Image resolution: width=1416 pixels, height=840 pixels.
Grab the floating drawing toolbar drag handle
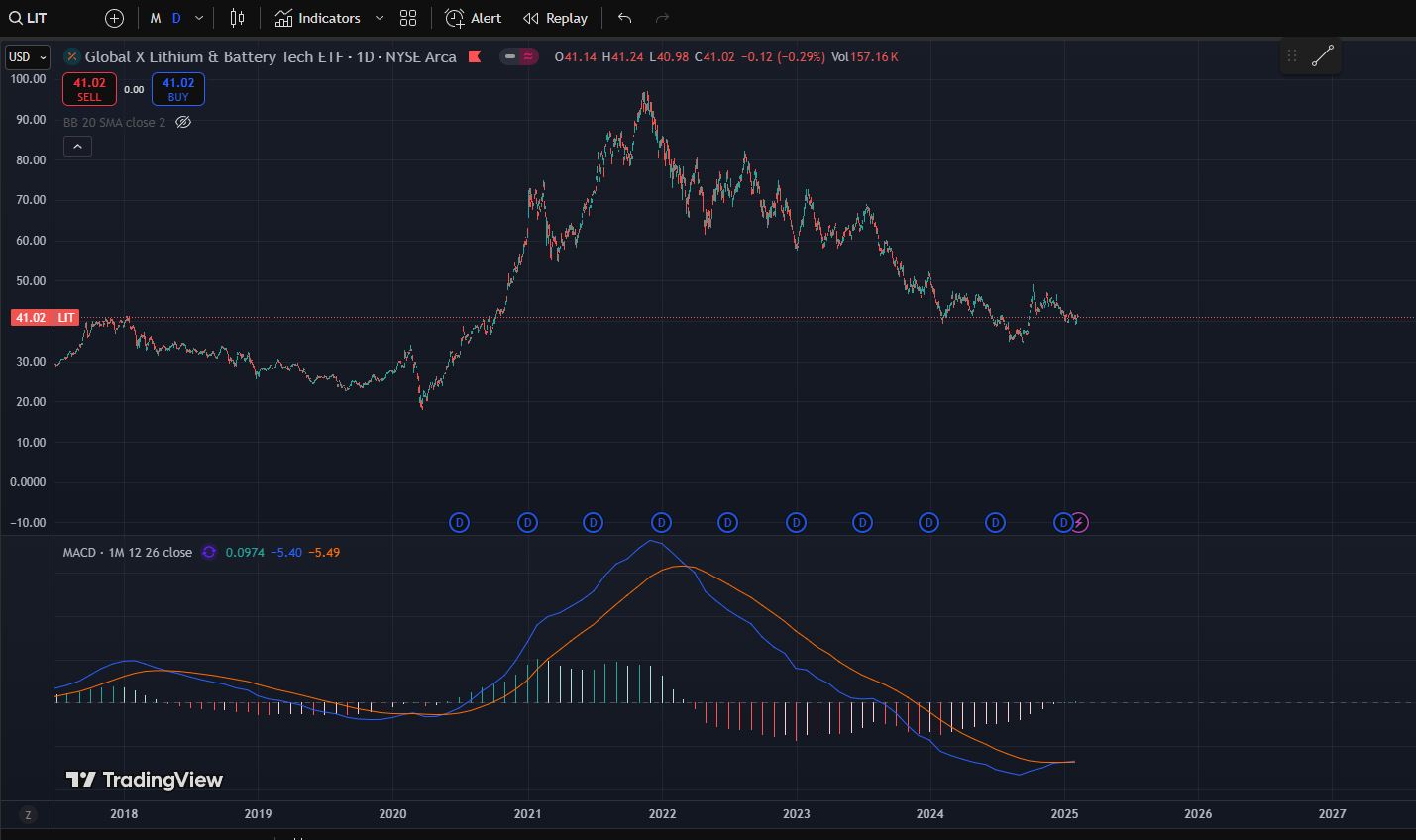coord(1292,55)
